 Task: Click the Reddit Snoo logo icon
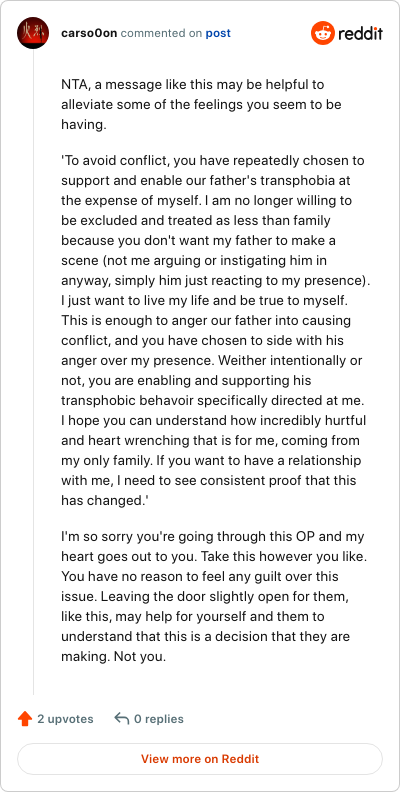click(322, 33)
